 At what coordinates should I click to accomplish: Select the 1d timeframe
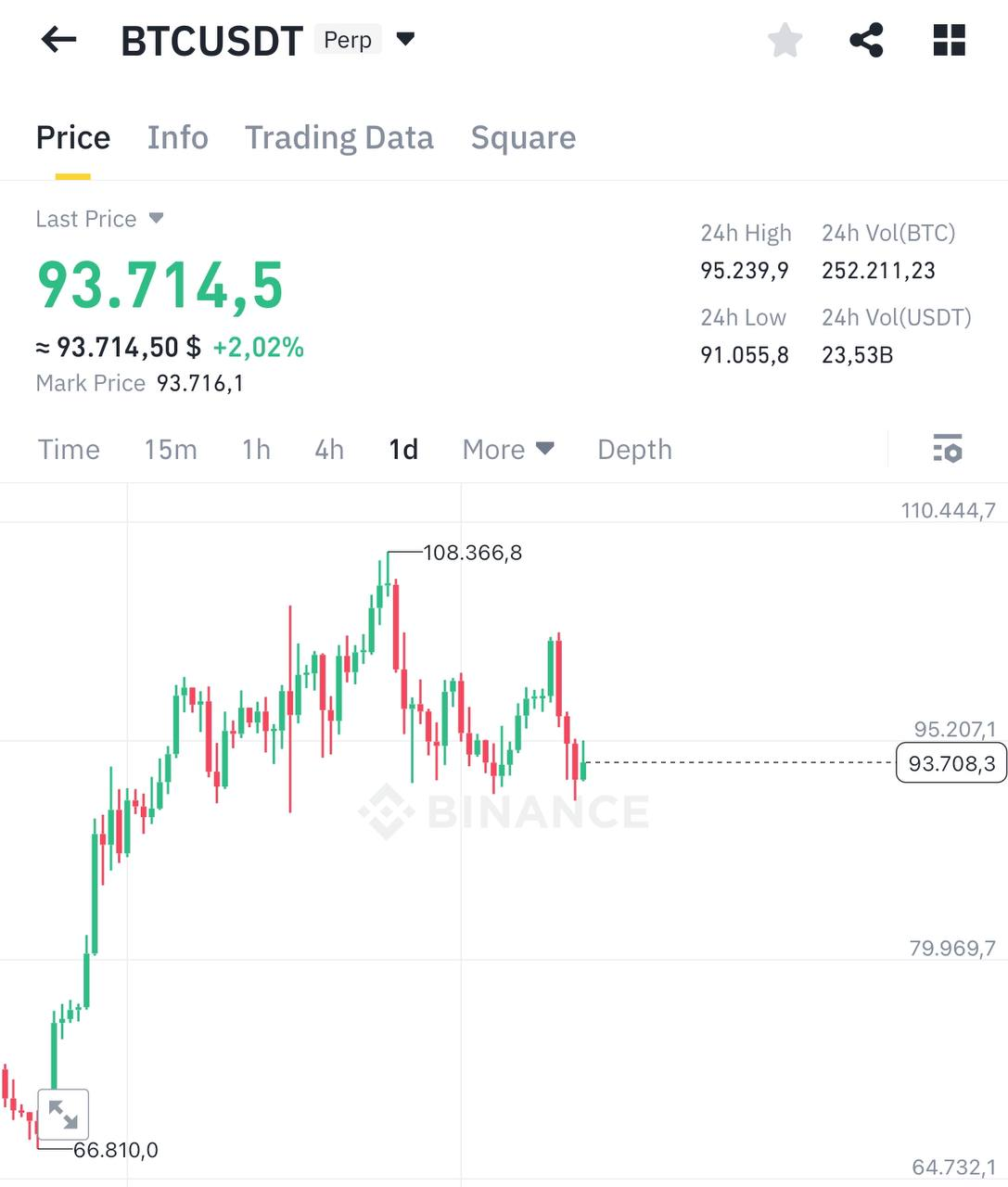[x=402, y=450]
